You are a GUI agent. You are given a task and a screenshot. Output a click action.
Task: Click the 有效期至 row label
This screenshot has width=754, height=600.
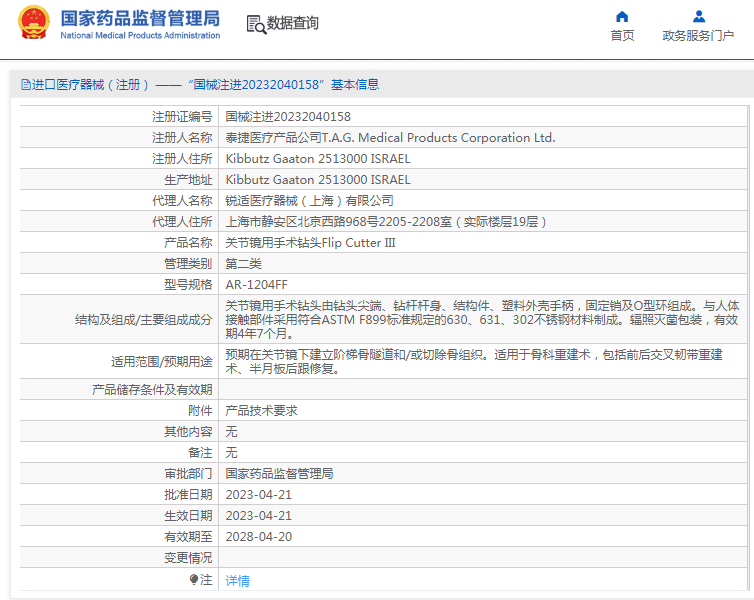click(x=188, y=537)
